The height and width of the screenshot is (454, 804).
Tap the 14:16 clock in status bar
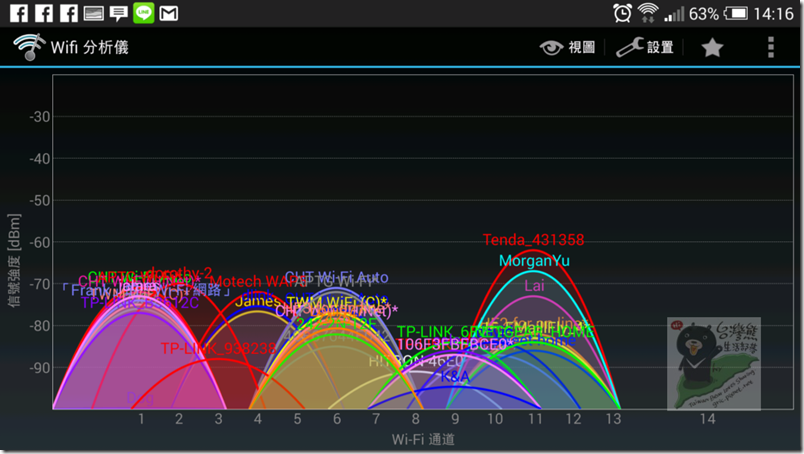[773, 13]
